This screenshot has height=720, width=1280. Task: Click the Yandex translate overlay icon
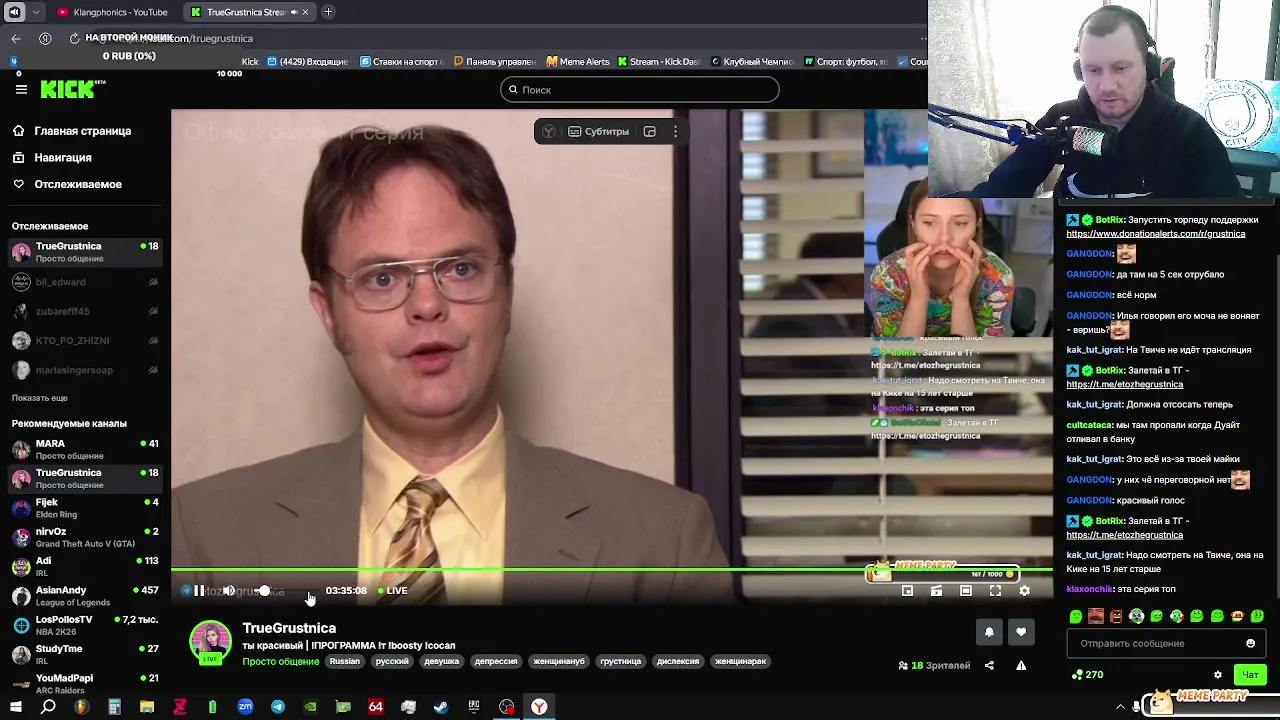pyautogui.click(x=549, y=132)
